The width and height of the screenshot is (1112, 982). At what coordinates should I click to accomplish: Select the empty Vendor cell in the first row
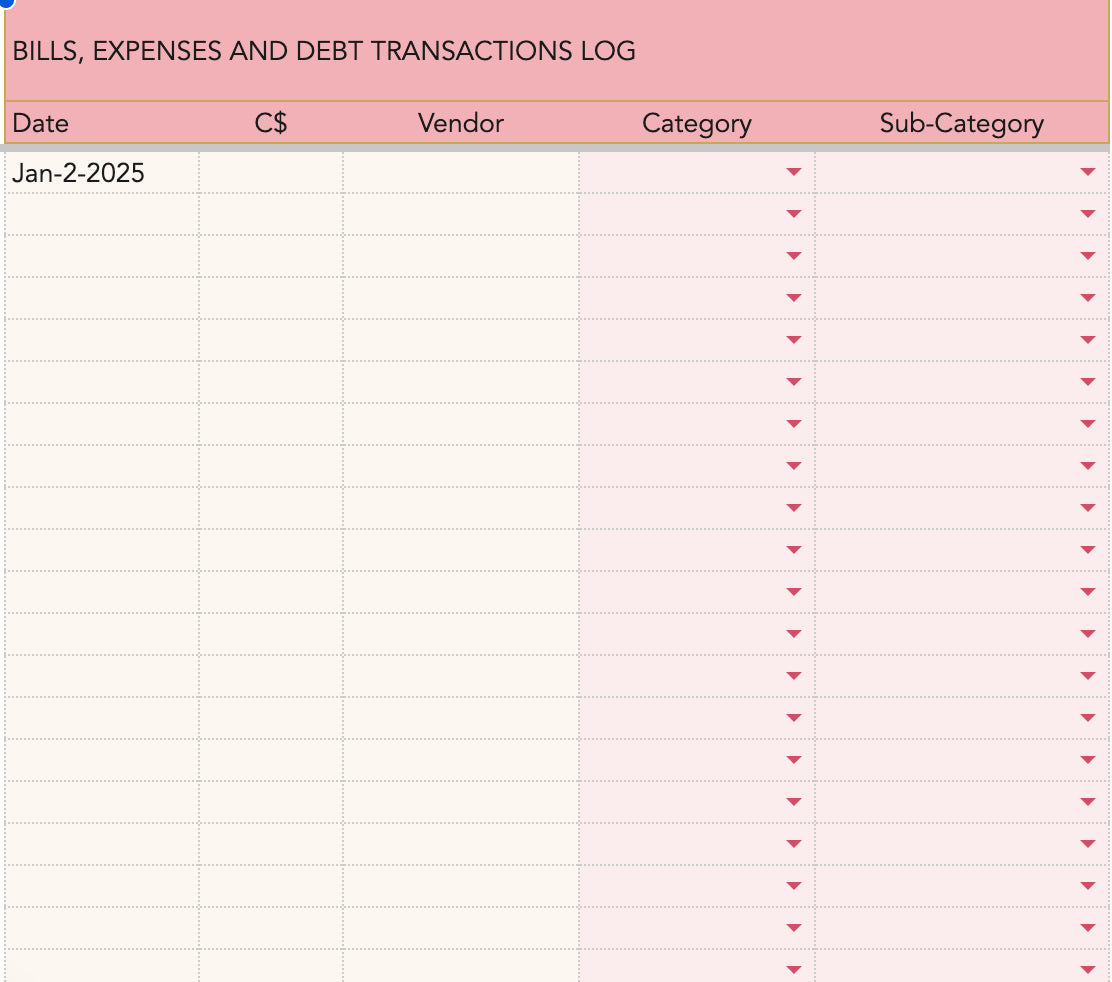(x=460, y=172)
